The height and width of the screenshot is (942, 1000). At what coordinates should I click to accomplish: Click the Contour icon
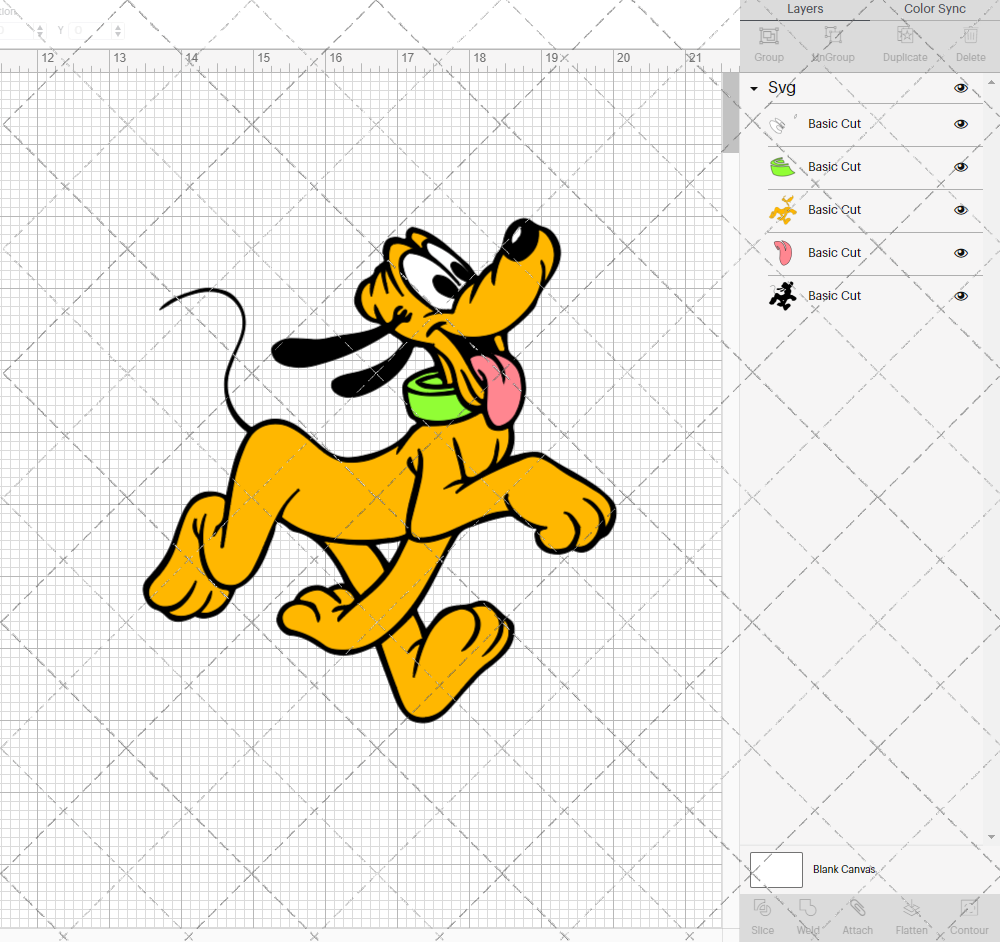(x=969, y=908)
